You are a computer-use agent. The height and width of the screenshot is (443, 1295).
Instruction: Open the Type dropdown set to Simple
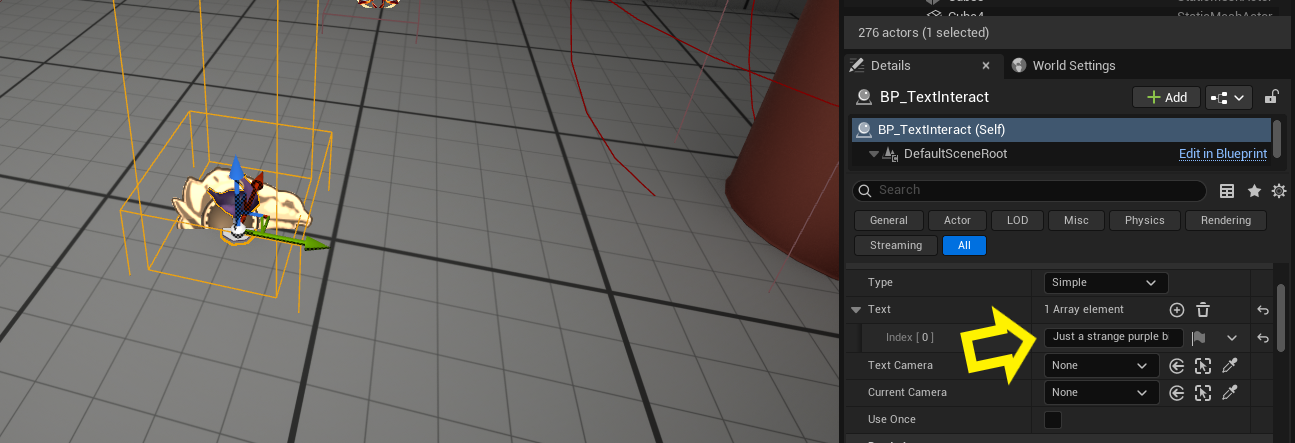(x=1105, y=283)
